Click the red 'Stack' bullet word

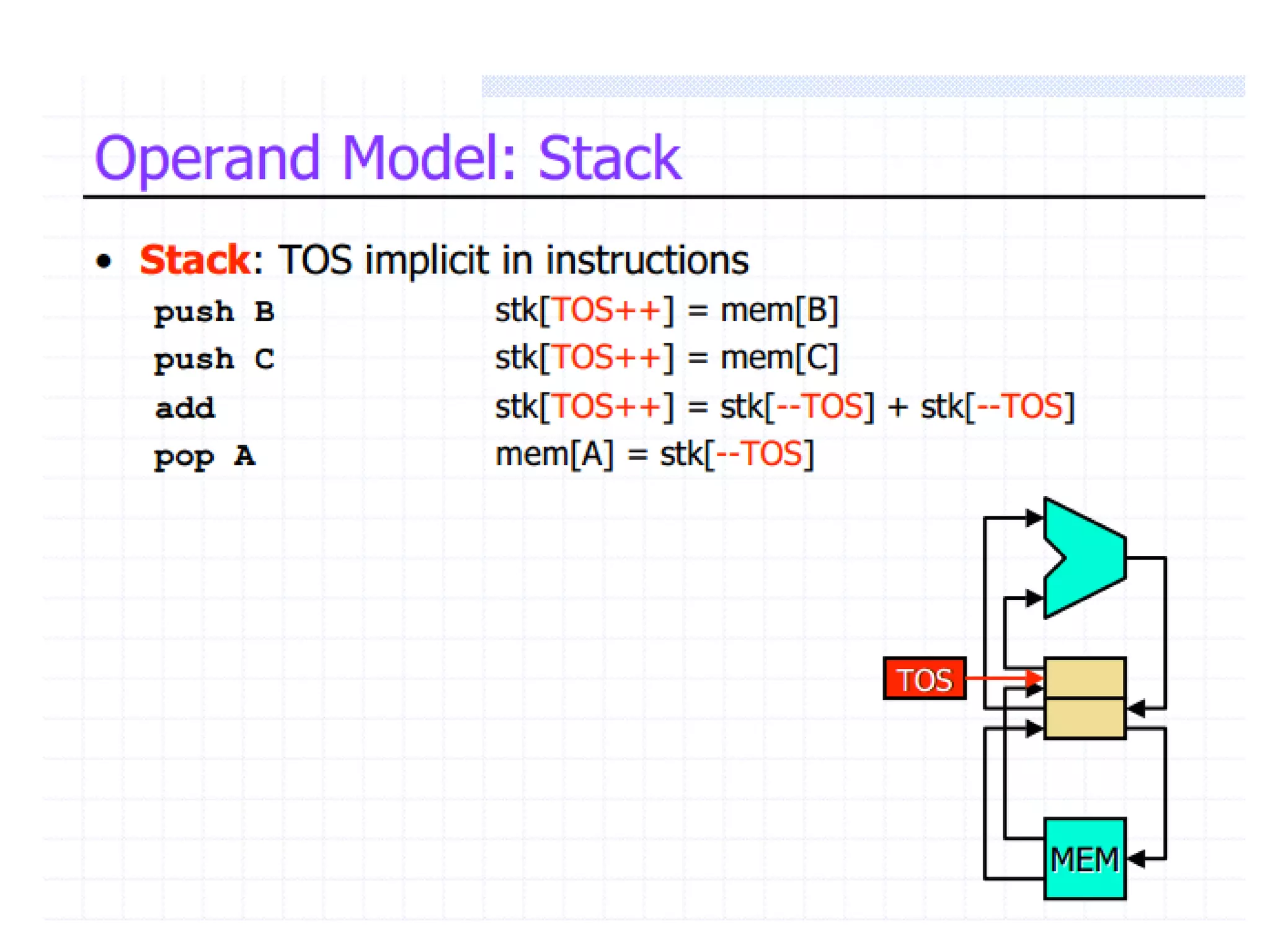coord(195,260)
